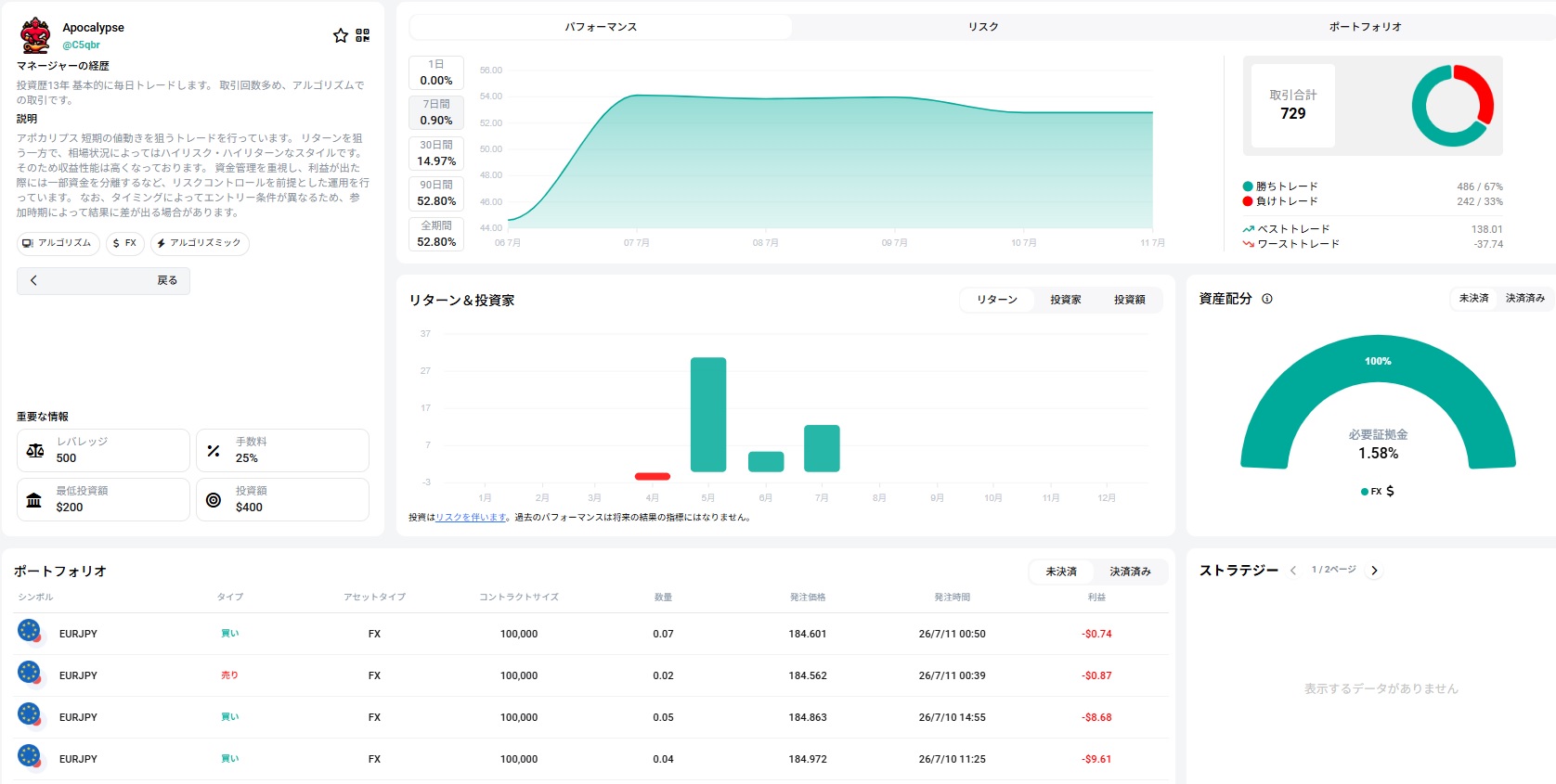Switch to the リスク tab
The image size is (1556, 784).
983,27
